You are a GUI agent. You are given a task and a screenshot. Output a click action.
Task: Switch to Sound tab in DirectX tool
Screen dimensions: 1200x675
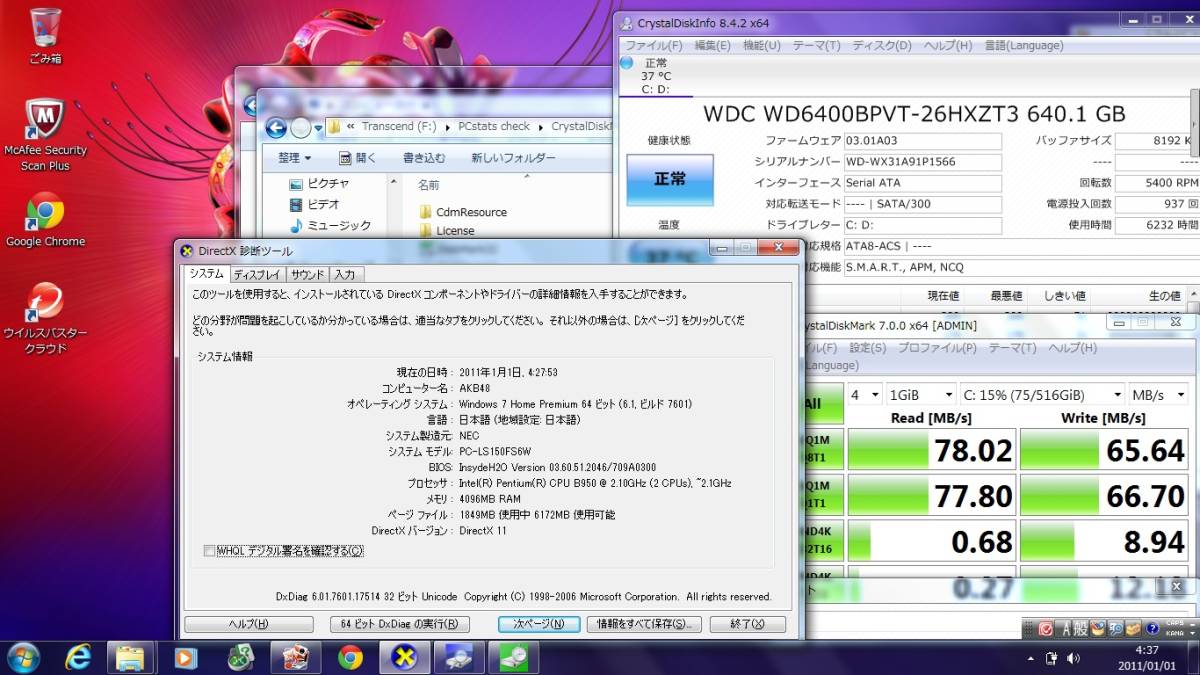[307, 274]
